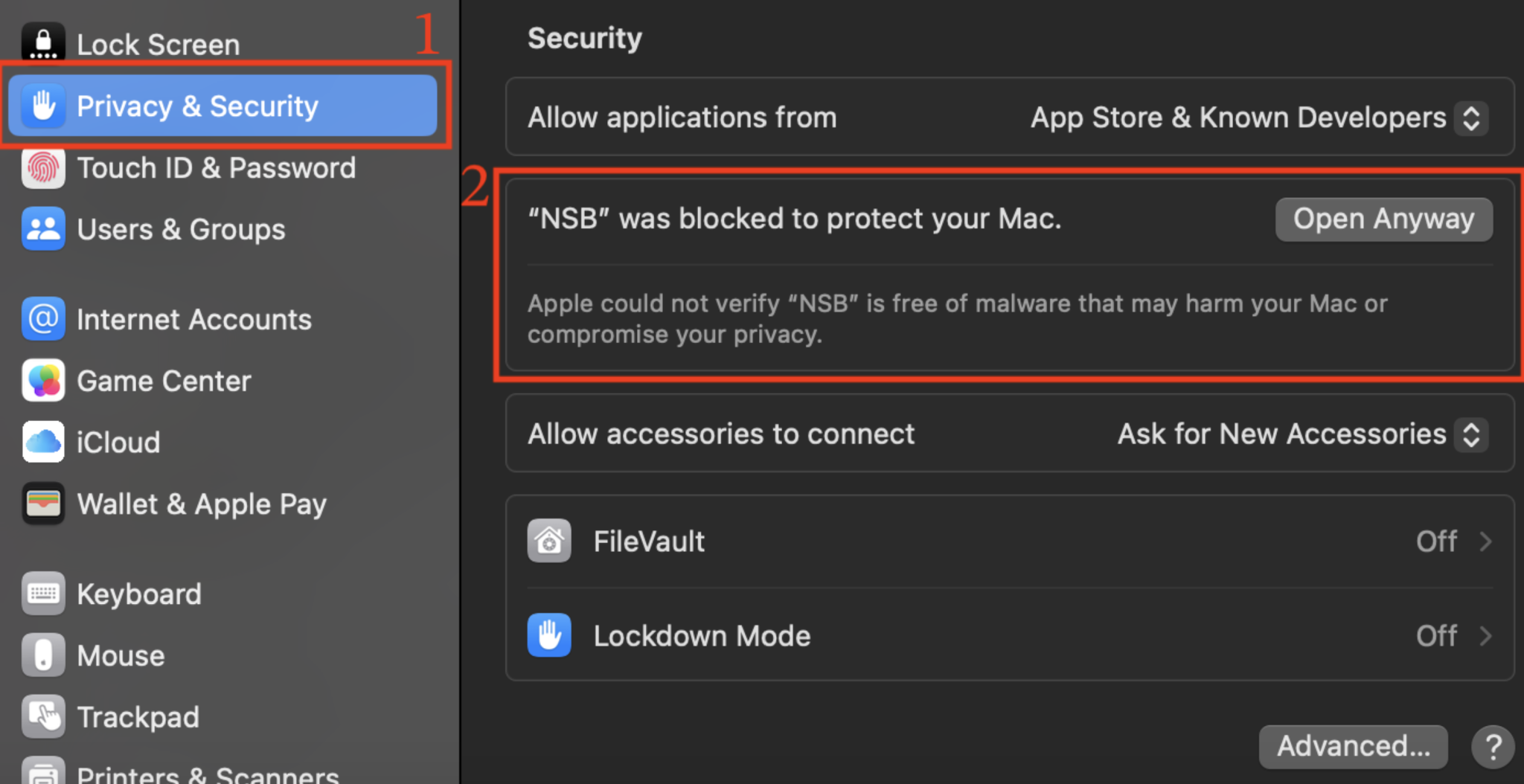This screenshot has width=1524, height=784.
Task: Click the question mark help button
Action: coord(1492,746)
